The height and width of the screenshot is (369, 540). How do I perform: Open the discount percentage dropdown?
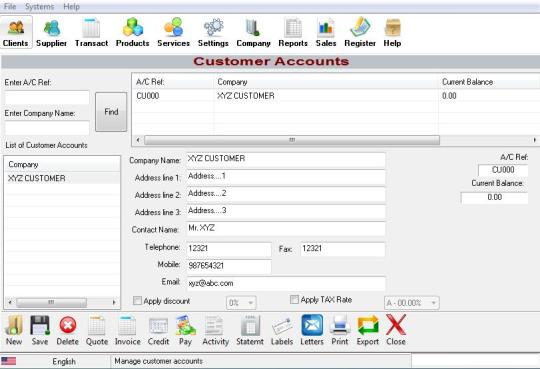click(x=241, y=303)
